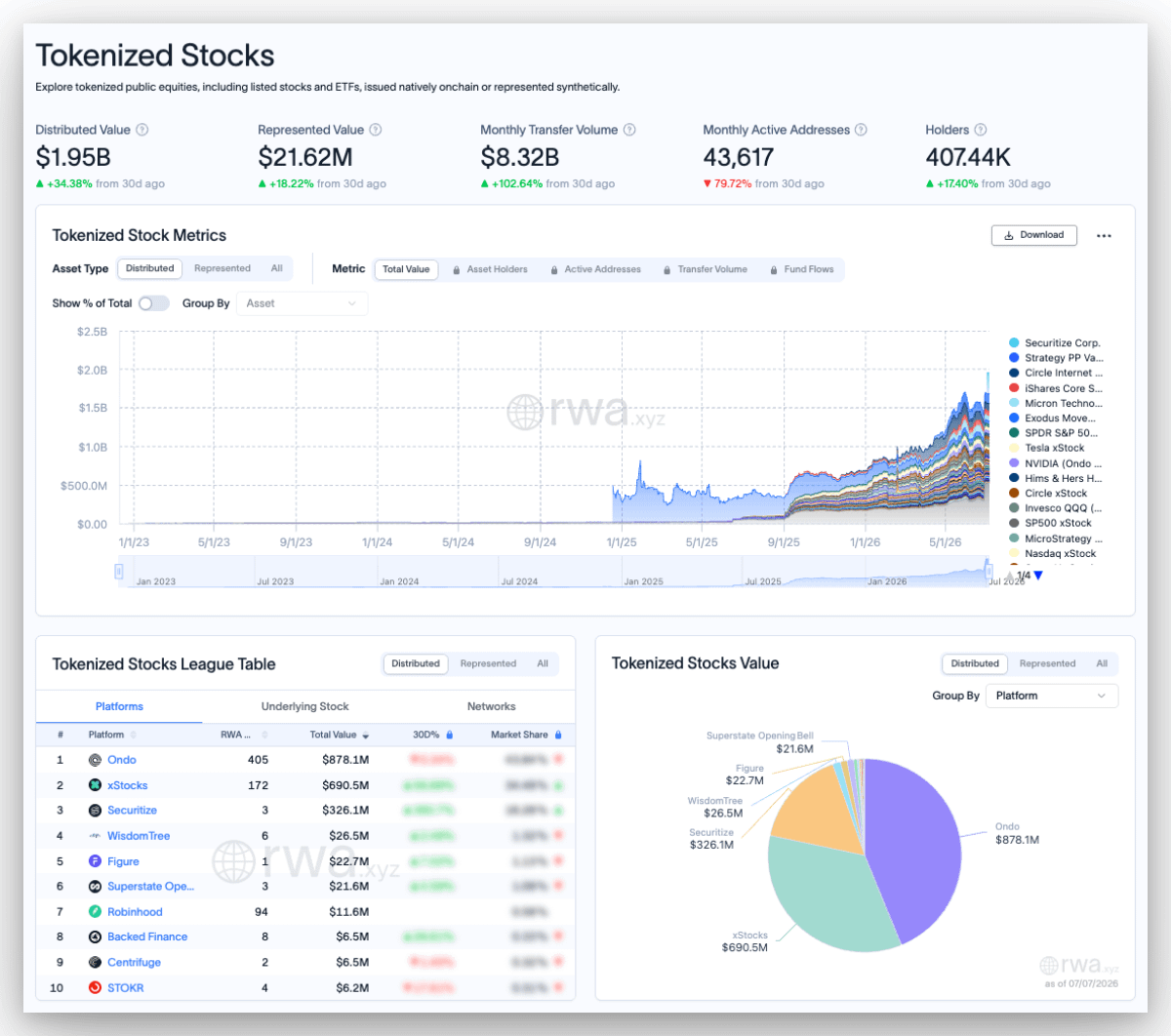Open the Securitize platform link
This screenshot has width=1171, height=1036.
(132, 811)
